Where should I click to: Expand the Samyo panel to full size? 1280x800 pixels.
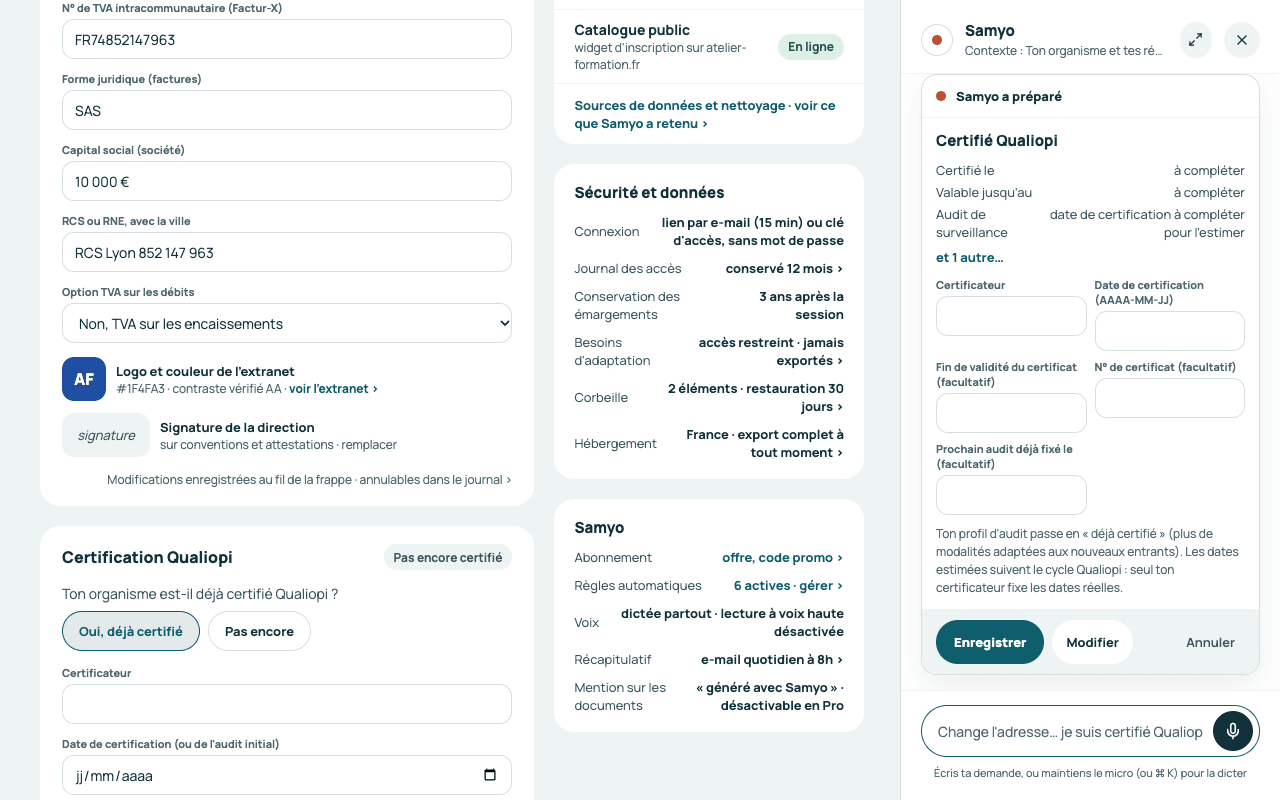1196,40
